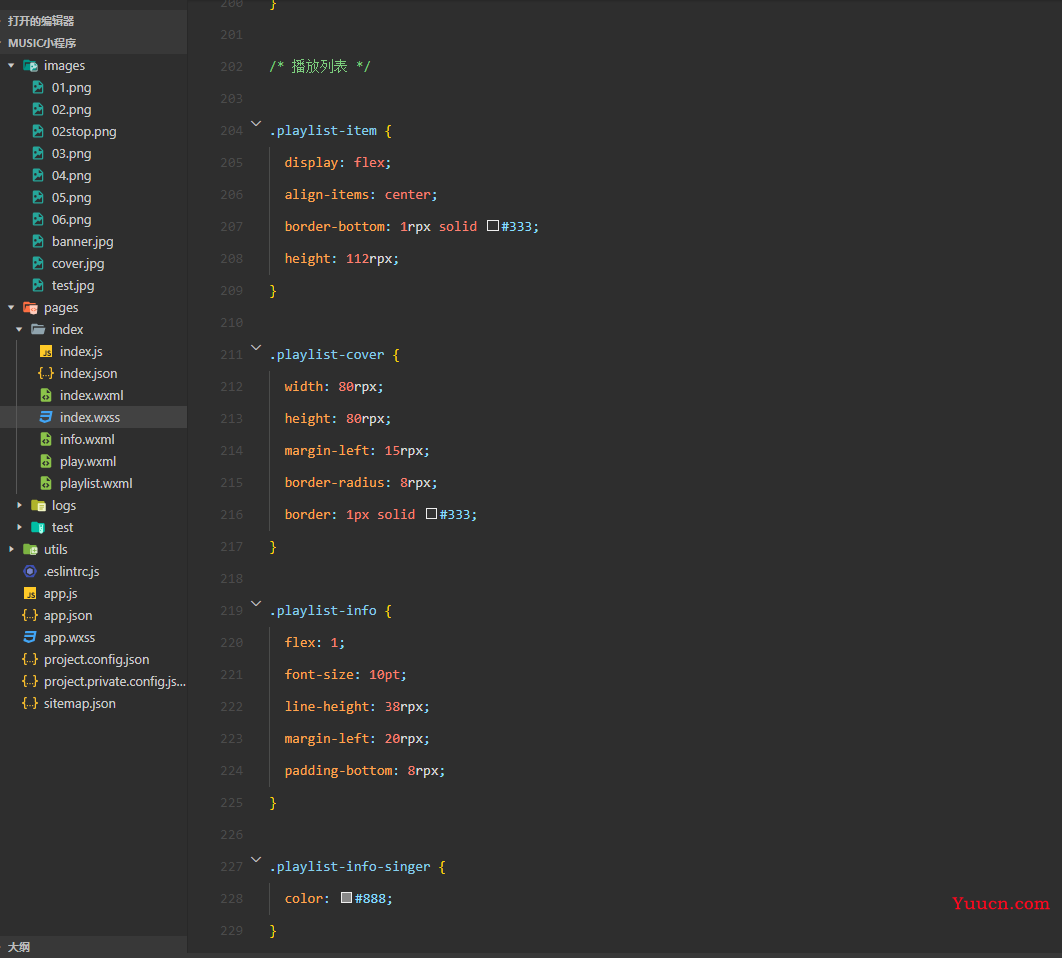
Task: Click the index.js JavaScript file icon
Action: (46, 352)
